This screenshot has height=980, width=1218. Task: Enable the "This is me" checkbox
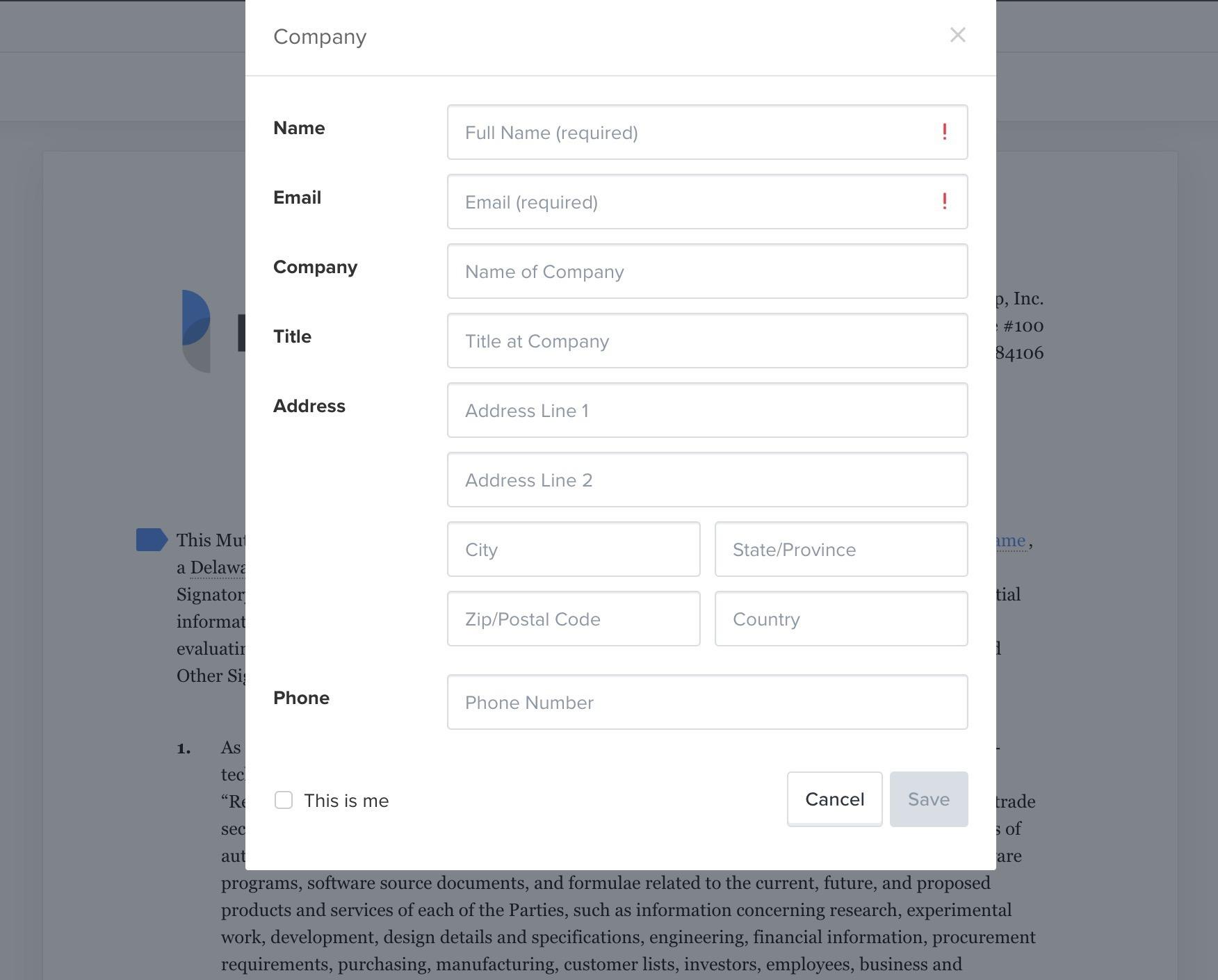pos(284,800)
